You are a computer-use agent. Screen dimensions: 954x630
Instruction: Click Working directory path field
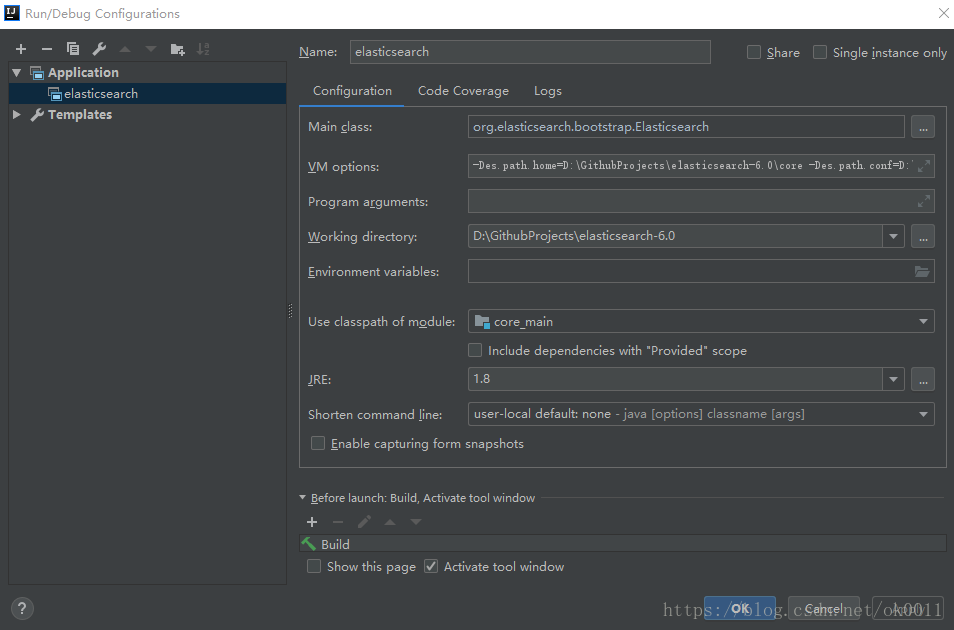click(675, 236)
